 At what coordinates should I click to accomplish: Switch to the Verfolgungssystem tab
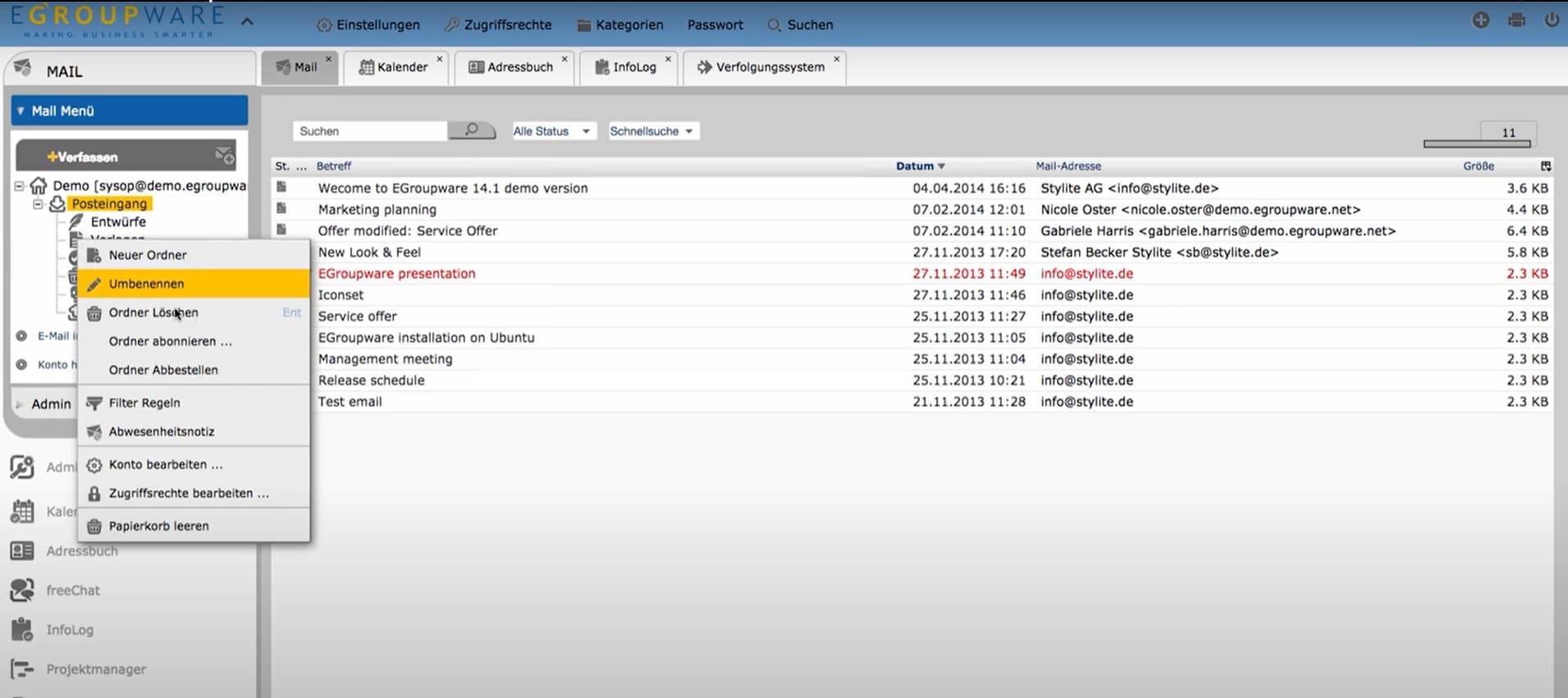[762, 67]
